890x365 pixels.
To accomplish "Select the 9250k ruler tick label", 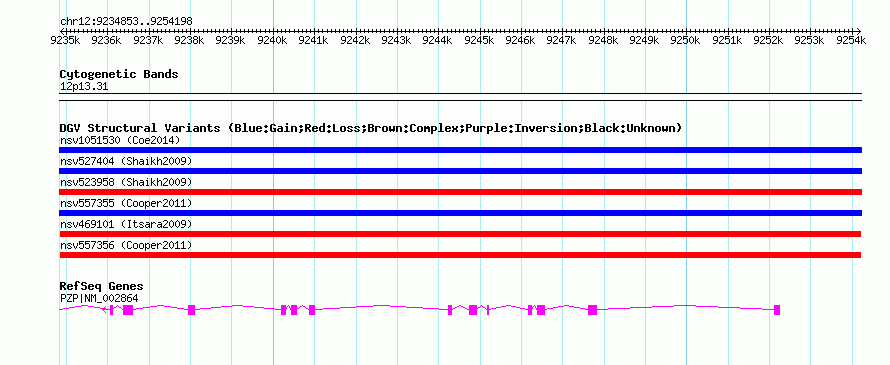I will (686, 40).
